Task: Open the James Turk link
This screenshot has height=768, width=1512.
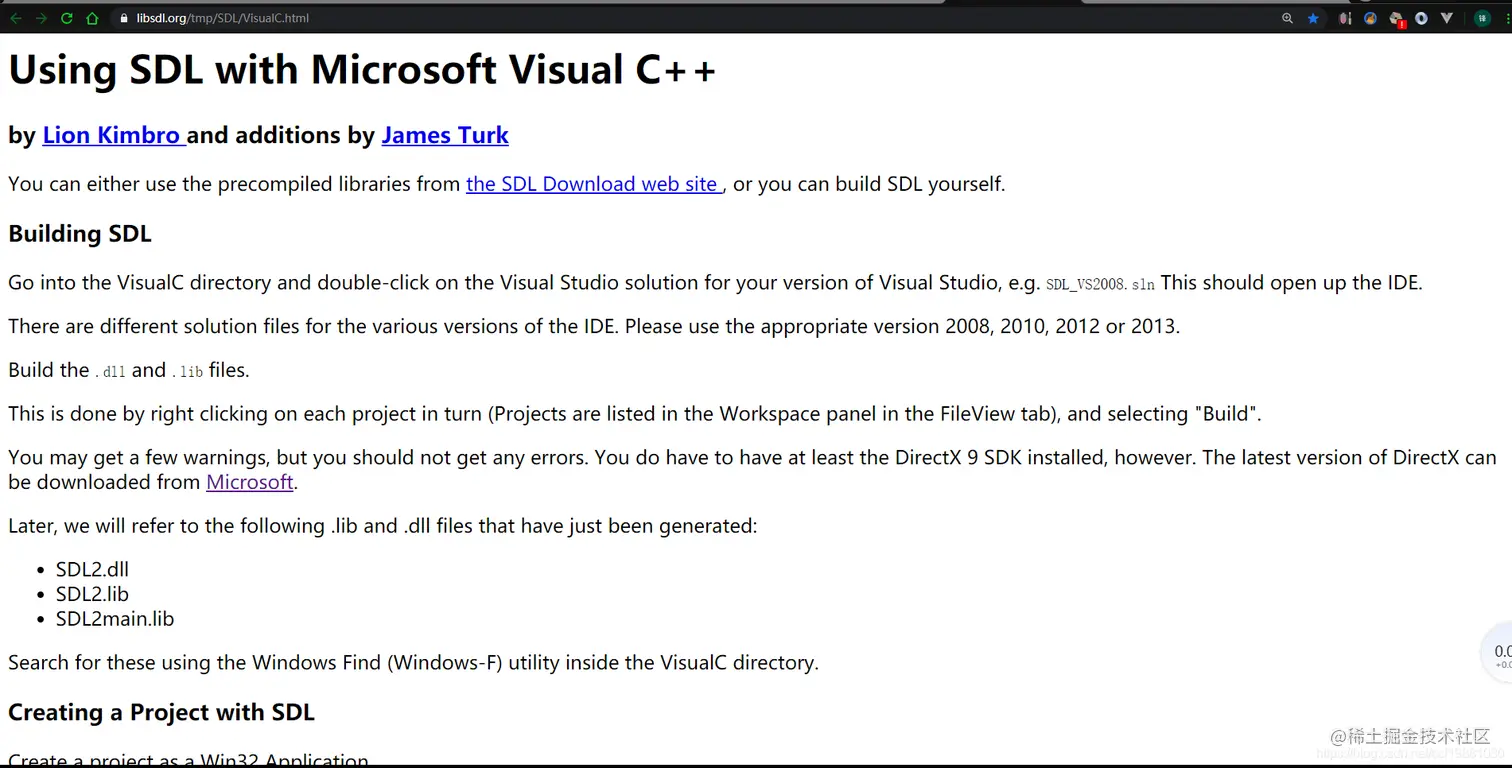Action: pos(445,135)
